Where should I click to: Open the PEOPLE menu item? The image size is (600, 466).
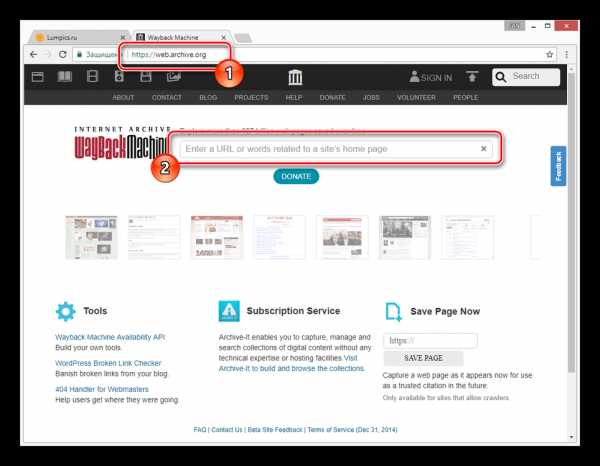466,98
